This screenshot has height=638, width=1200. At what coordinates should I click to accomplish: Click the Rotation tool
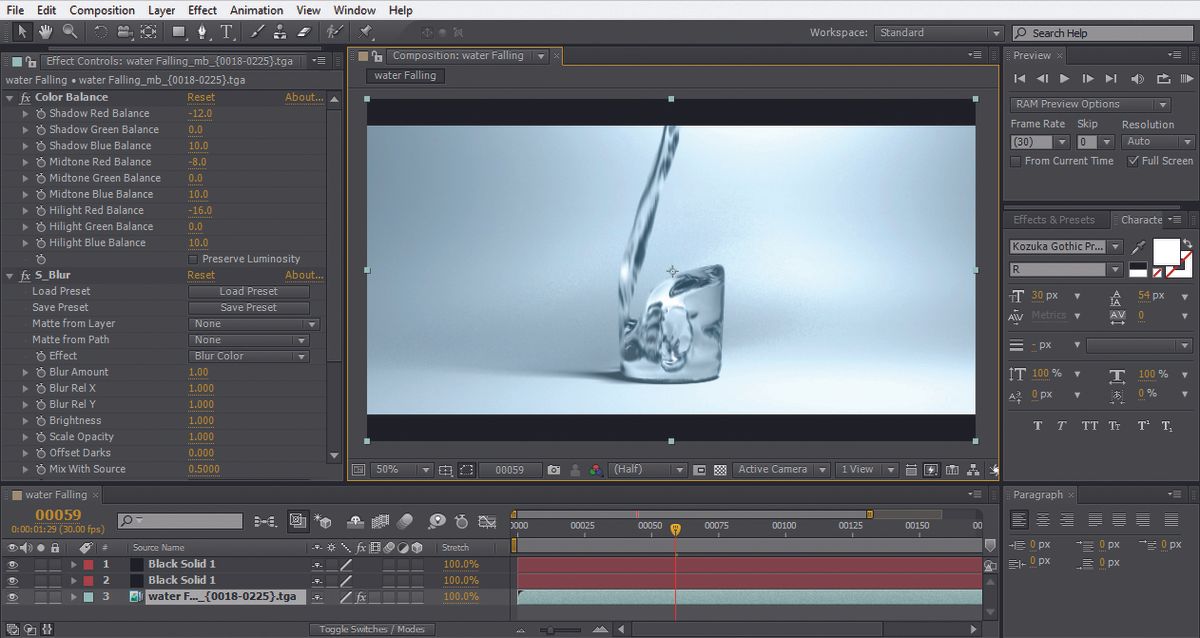[x=100, y=32]
